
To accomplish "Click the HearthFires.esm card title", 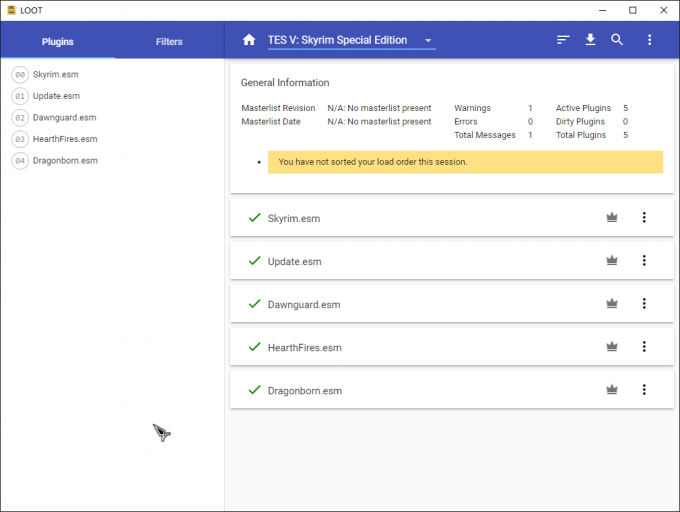I will pyautogui.click(x=304, y=348).
